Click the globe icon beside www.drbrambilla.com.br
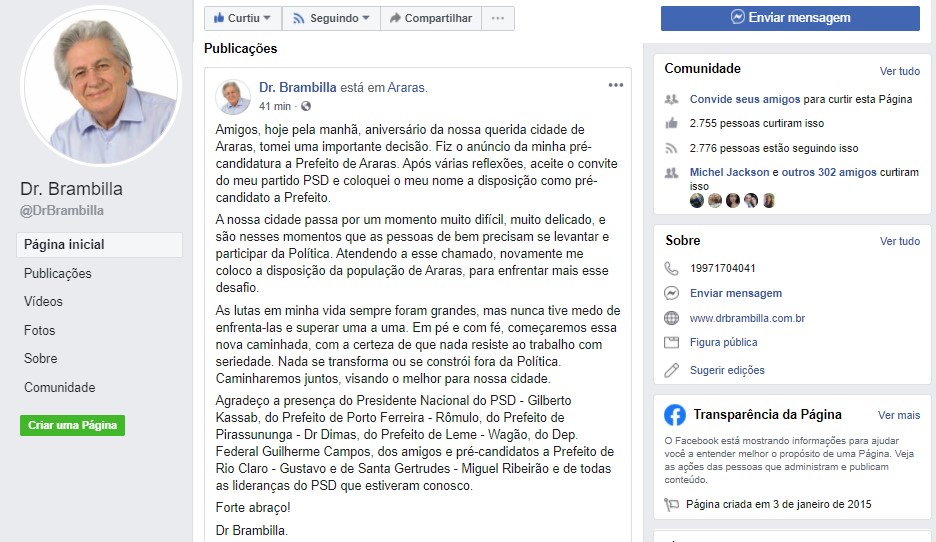This screenshot has width=936, height=542. (672, 318)
